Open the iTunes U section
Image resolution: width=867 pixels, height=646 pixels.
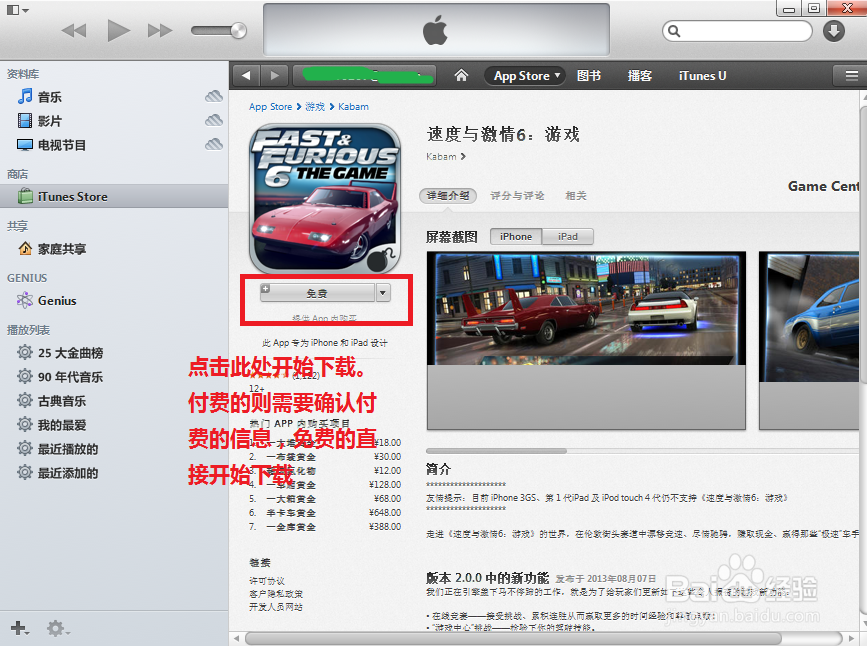702,76
